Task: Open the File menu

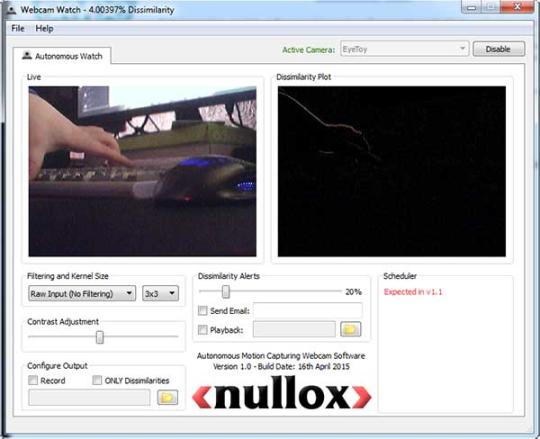Action: point(18,29)
